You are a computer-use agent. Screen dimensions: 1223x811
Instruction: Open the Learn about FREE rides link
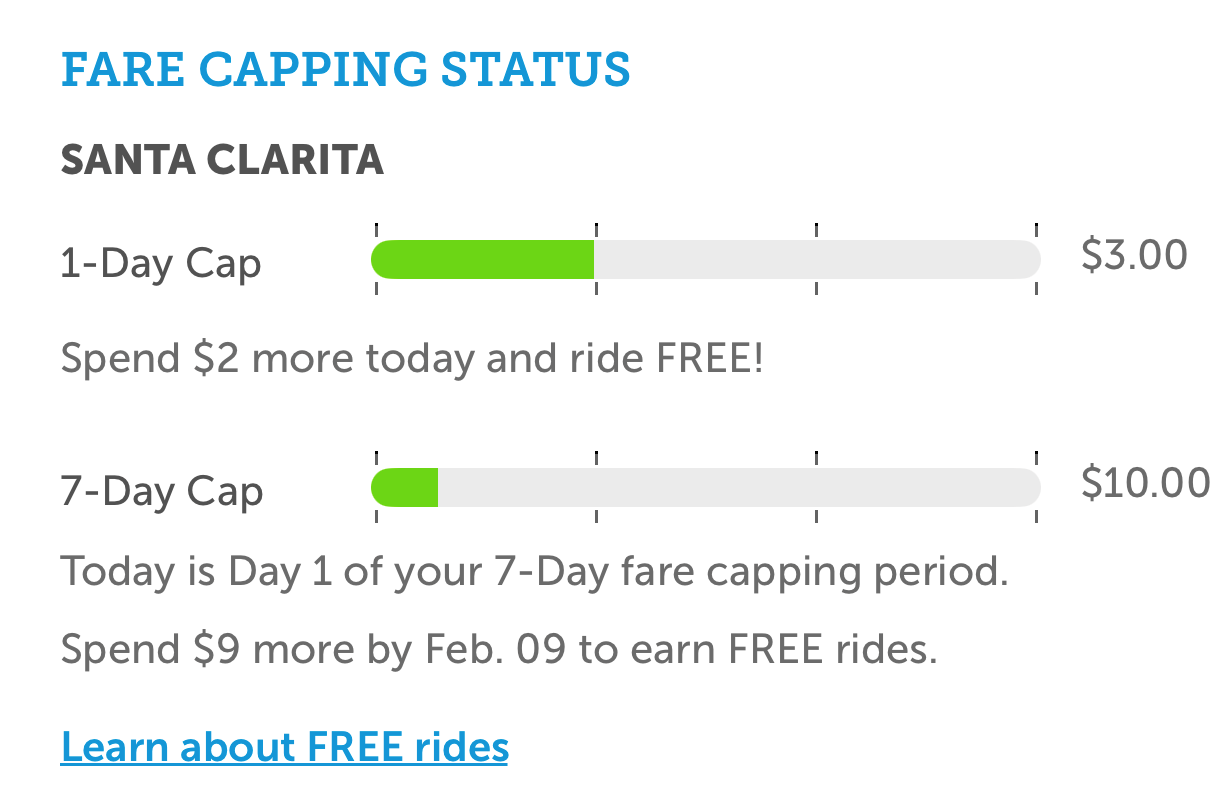tap(284, 747)
